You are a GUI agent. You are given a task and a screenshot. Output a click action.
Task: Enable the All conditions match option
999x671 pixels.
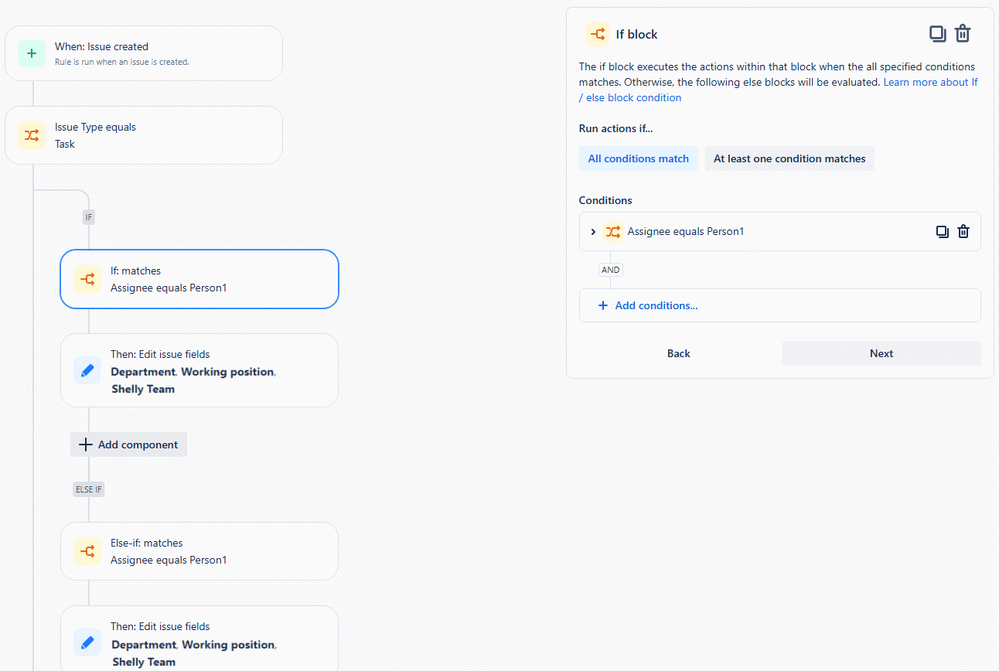tap(638, 158)
